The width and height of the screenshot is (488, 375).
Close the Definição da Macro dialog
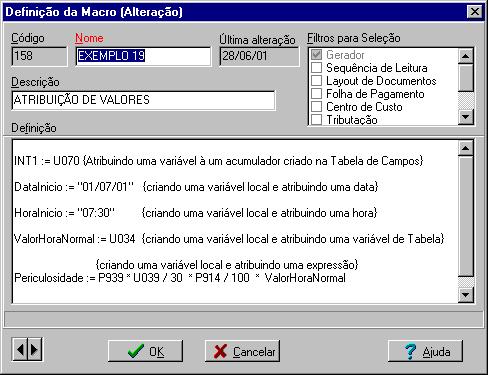tap(475, 12)
